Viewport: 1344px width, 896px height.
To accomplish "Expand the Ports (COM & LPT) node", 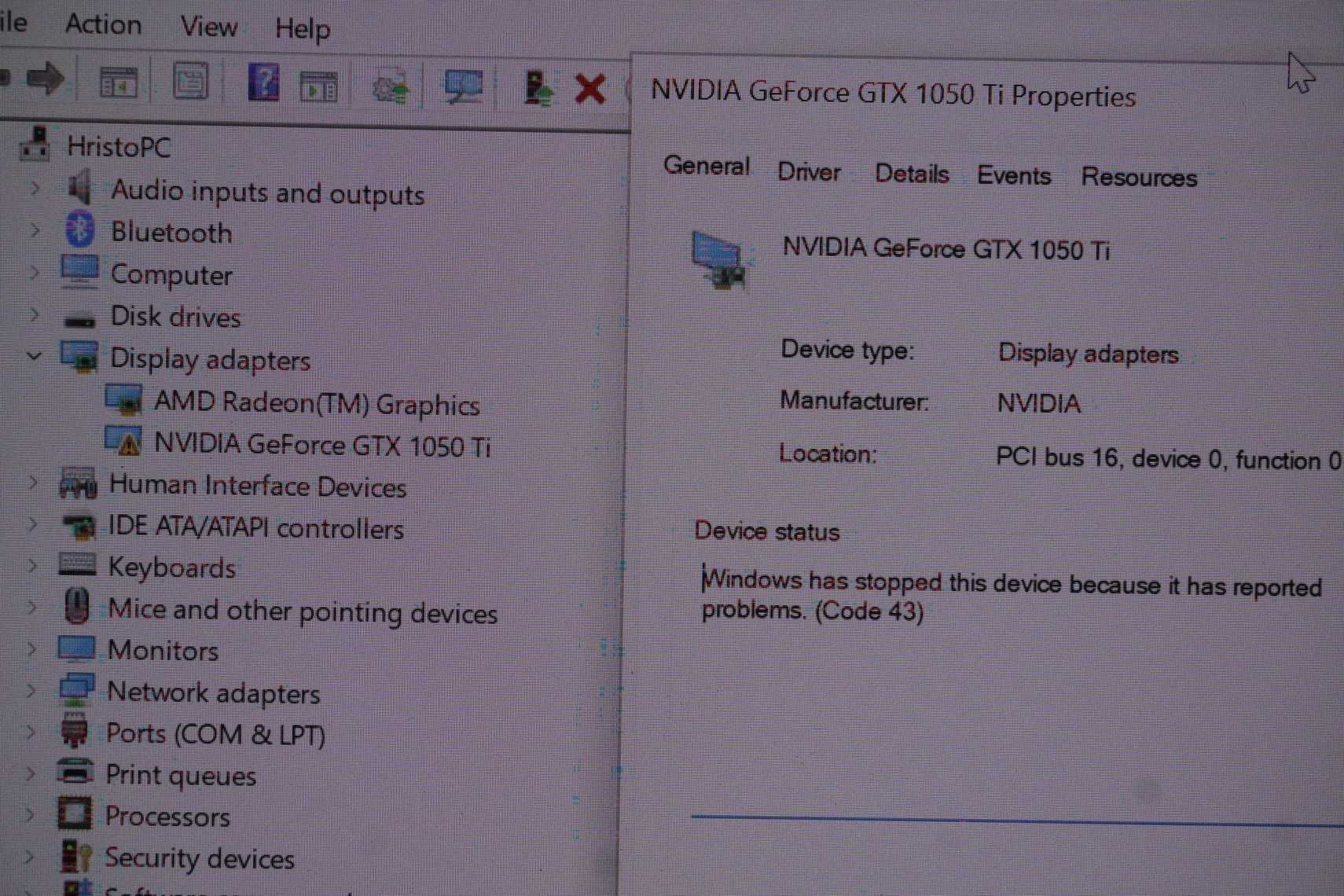I will point(31,732).
